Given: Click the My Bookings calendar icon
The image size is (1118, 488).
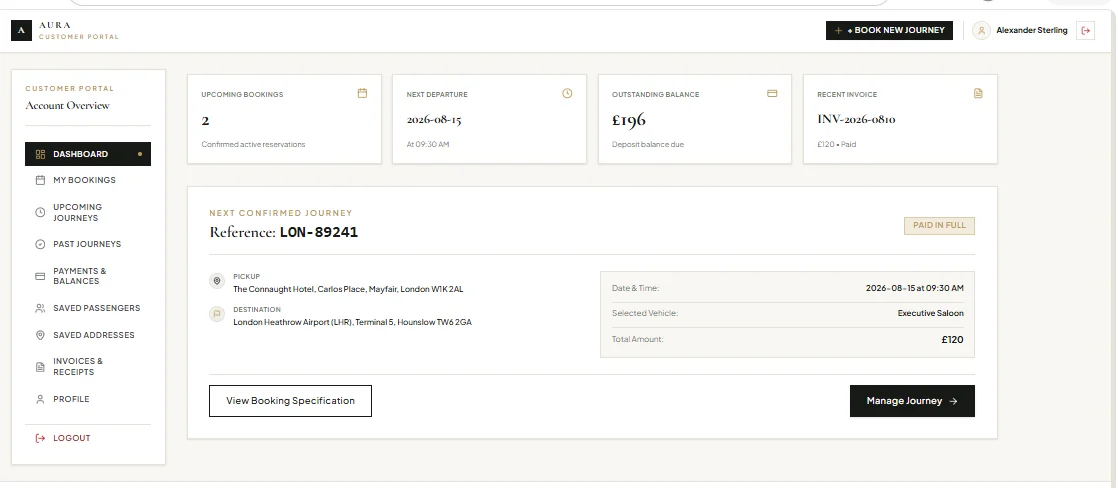Looking at the screenshot, I should point(41,181).
